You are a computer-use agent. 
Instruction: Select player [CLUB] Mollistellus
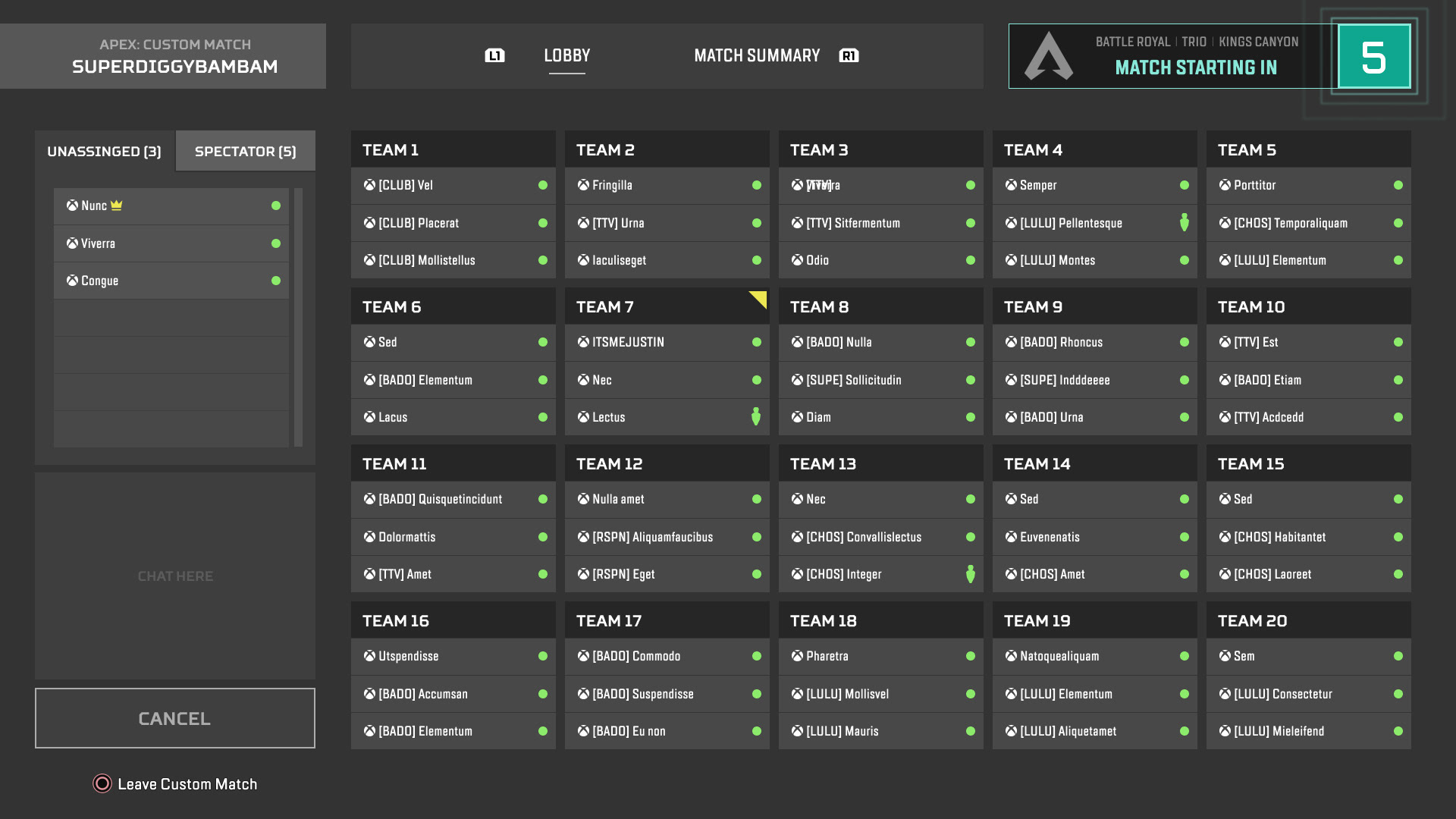[x=453, y=260]
